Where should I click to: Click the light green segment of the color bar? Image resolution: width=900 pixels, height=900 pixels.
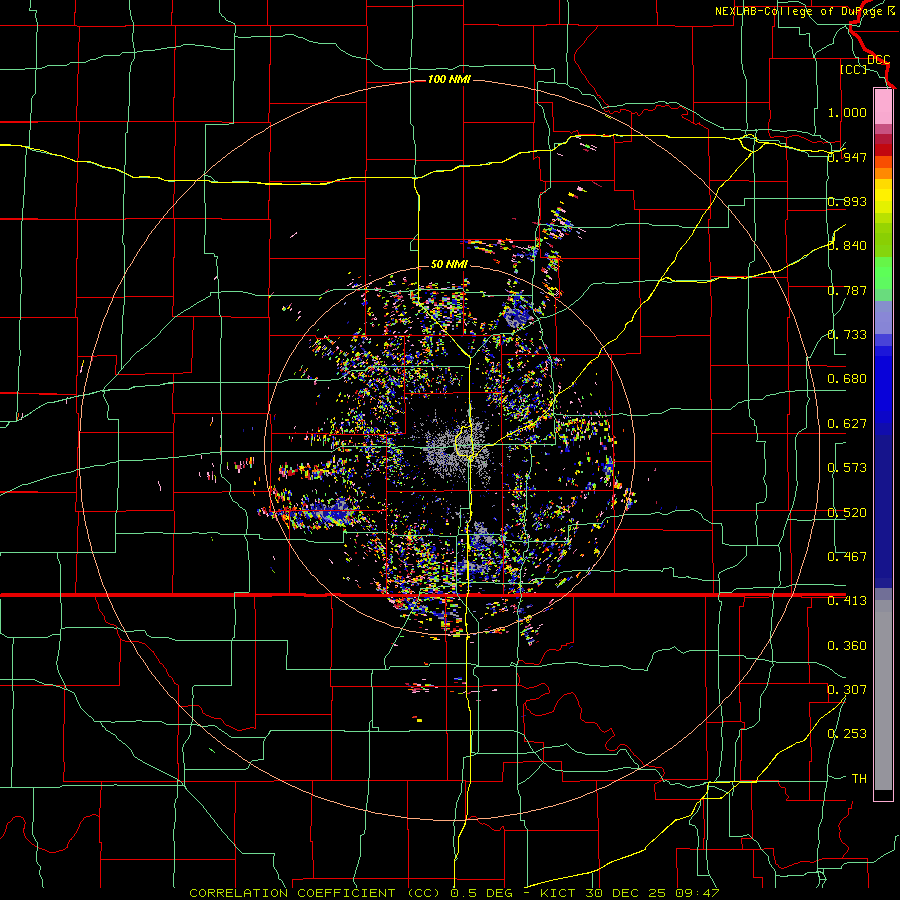(x=883, y=273)
